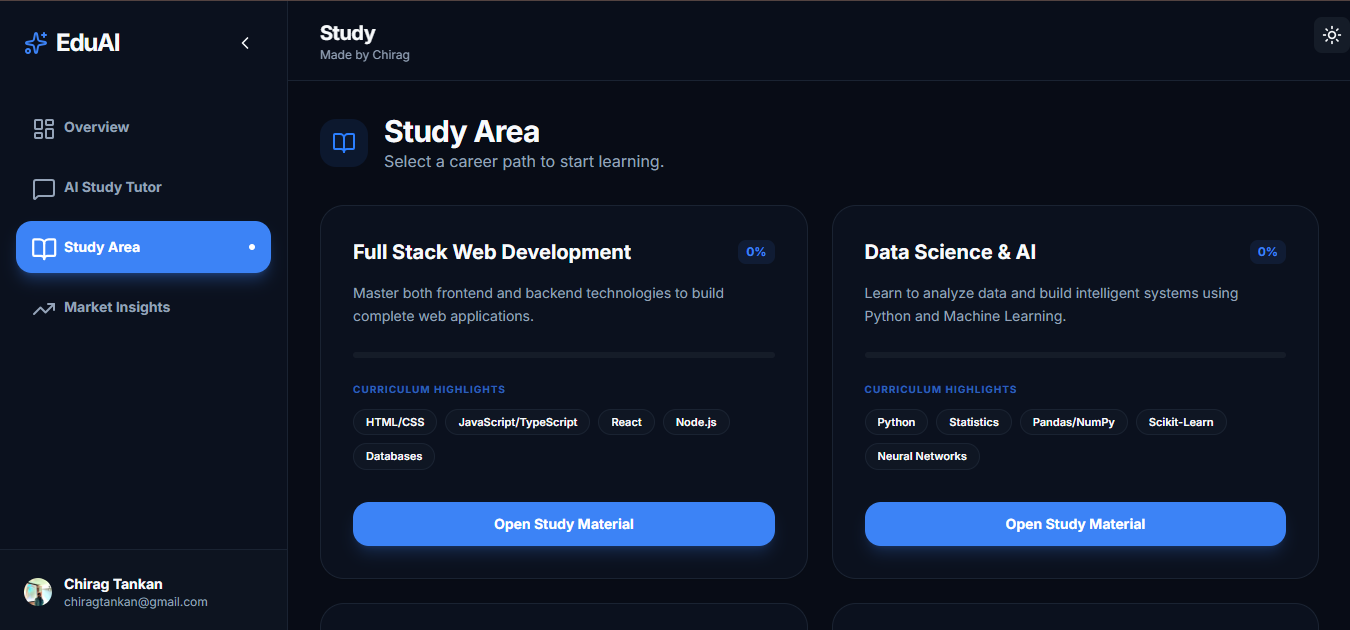Click the 0% badge on Full Stack card

756,252
